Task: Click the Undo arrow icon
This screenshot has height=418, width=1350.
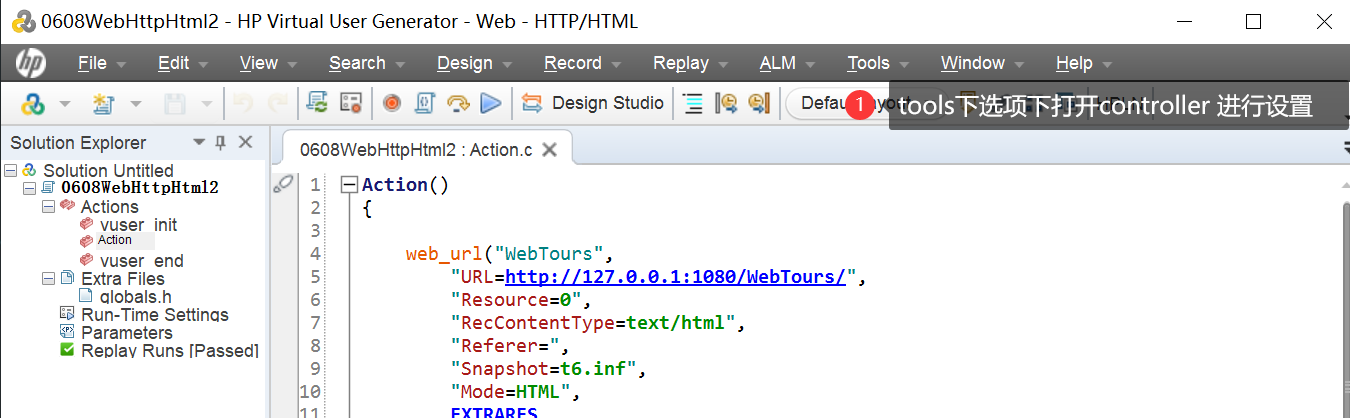Action: 242,103
